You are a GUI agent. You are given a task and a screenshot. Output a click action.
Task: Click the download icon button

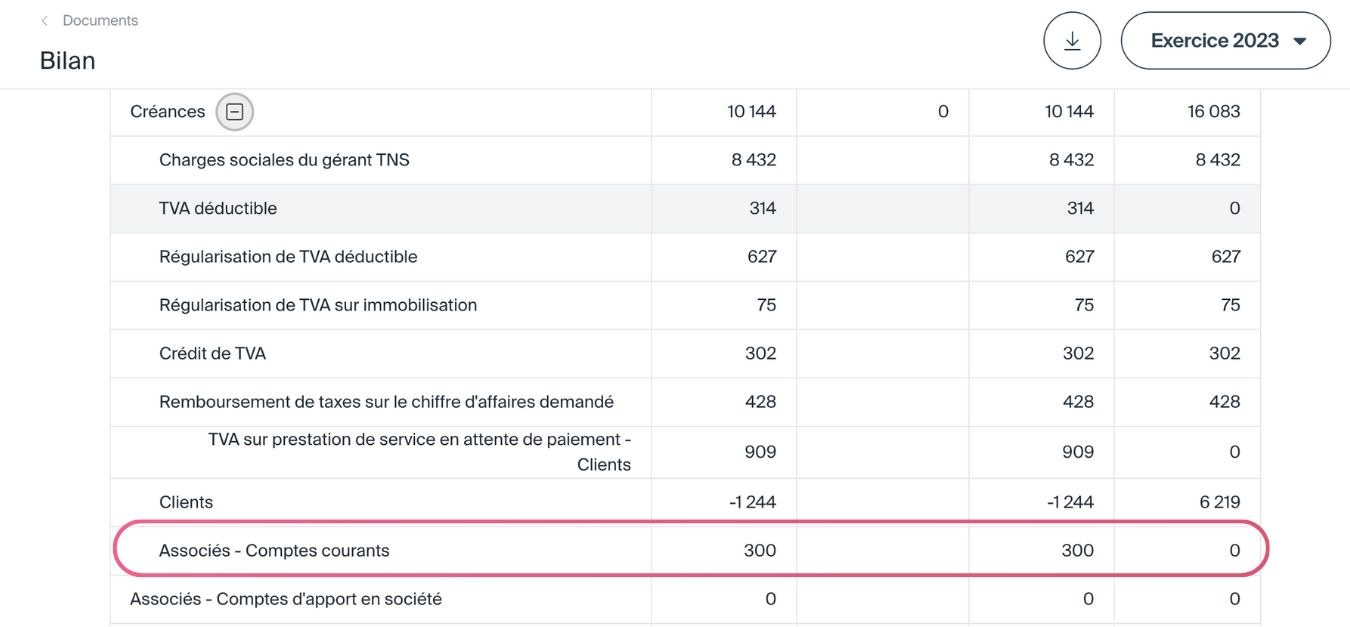pyautogui.click(x=1072, y=41)
